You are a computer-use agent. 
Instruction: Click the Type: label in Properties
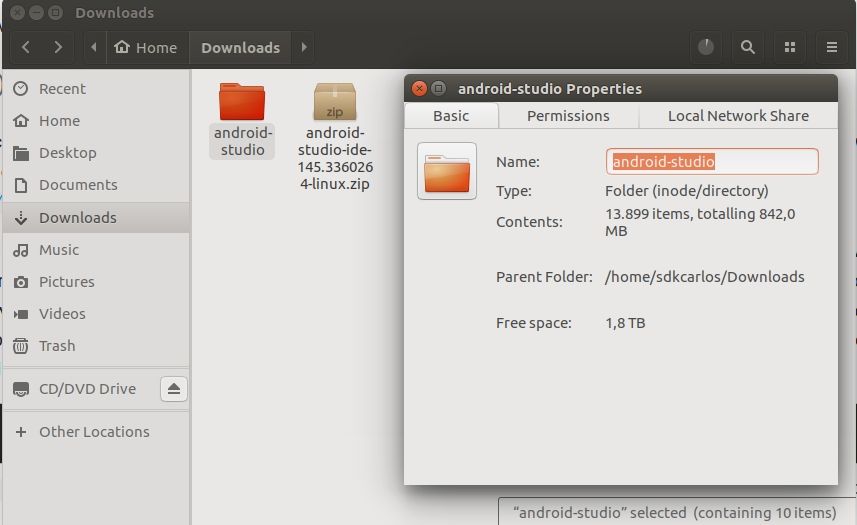513,191
